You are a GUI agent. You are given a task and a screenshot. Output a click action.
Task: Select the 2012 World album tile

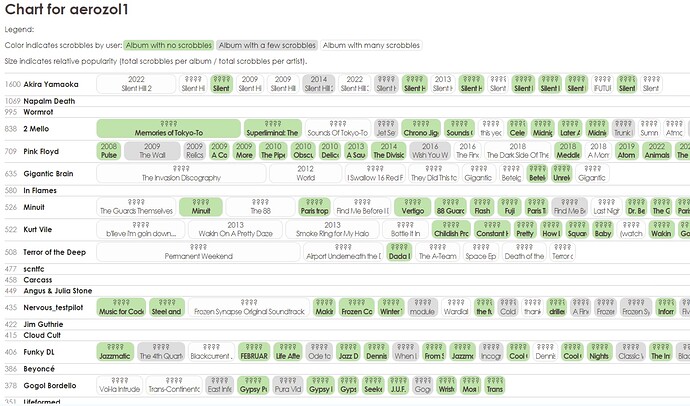(x=305, y=173)
